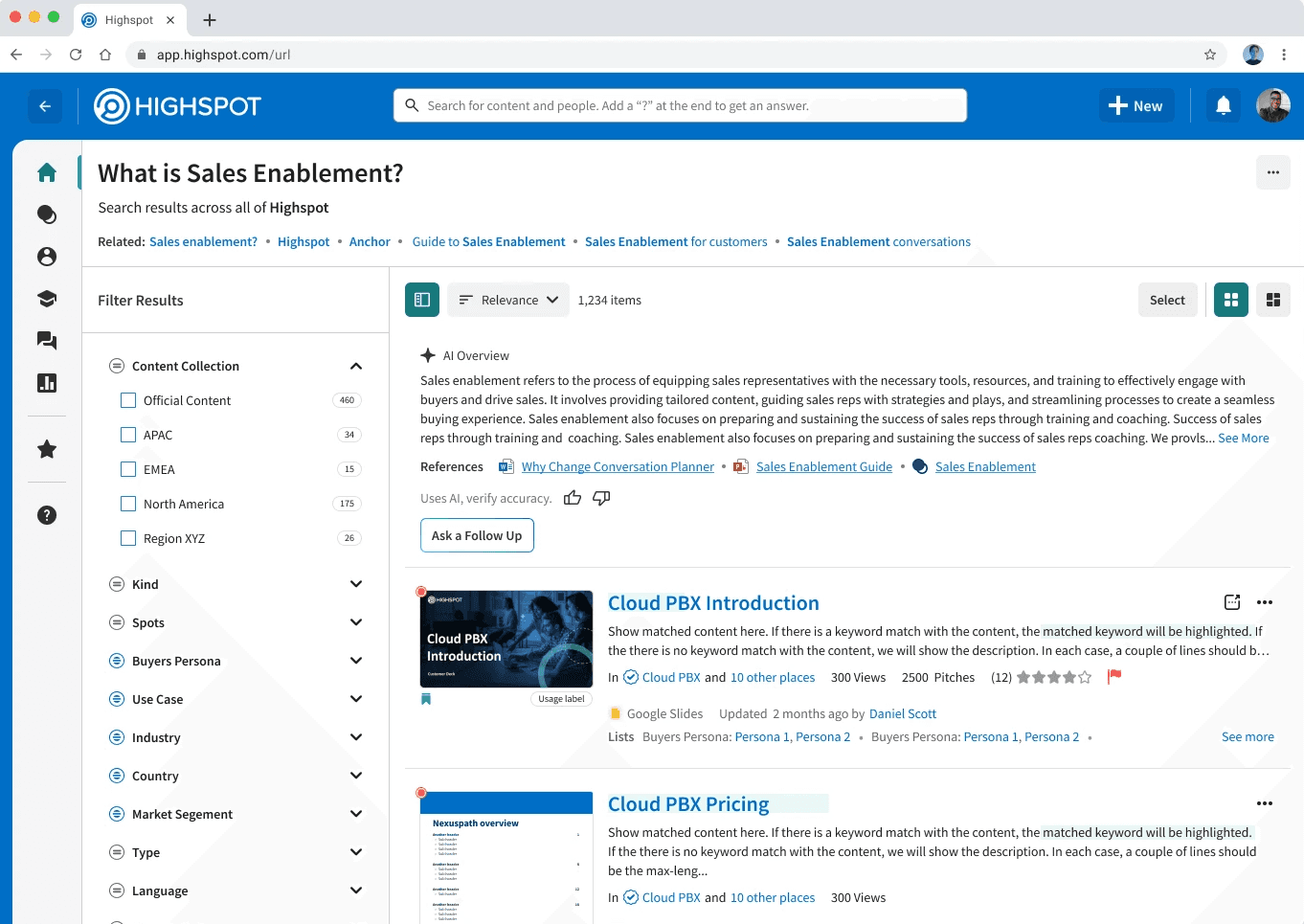Open related link Anchor
This screenshot has height=924, width=1304.
[x=370, y=242]
